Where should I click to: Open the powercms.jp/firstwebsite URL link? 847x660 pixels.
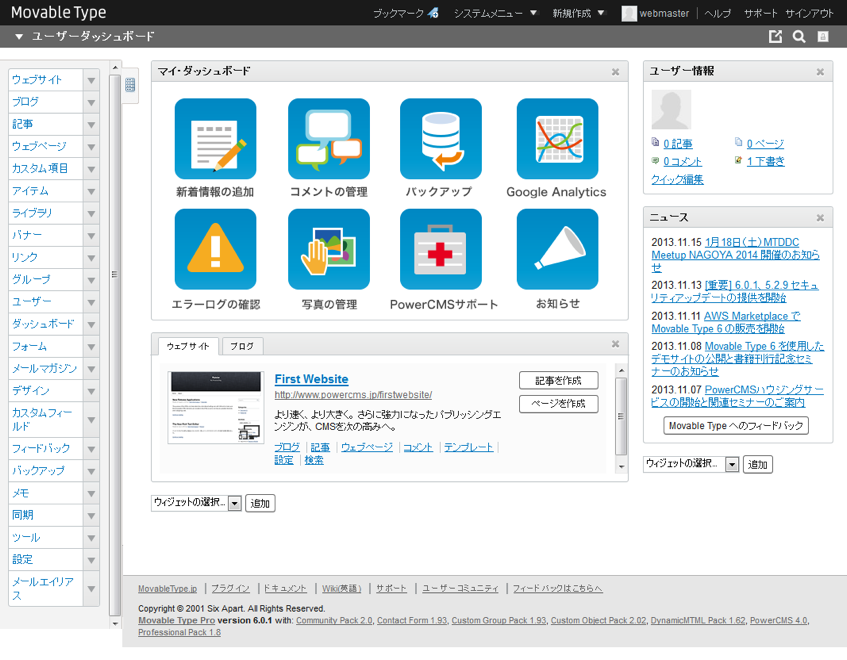[x=353, y=395]
